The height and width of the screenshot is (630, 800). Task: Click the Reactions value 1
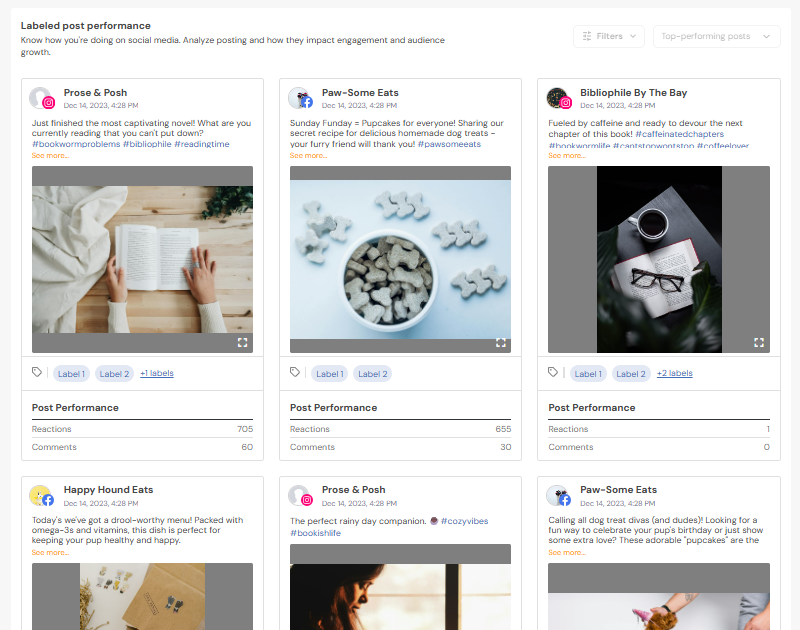(x=768, y=429)
